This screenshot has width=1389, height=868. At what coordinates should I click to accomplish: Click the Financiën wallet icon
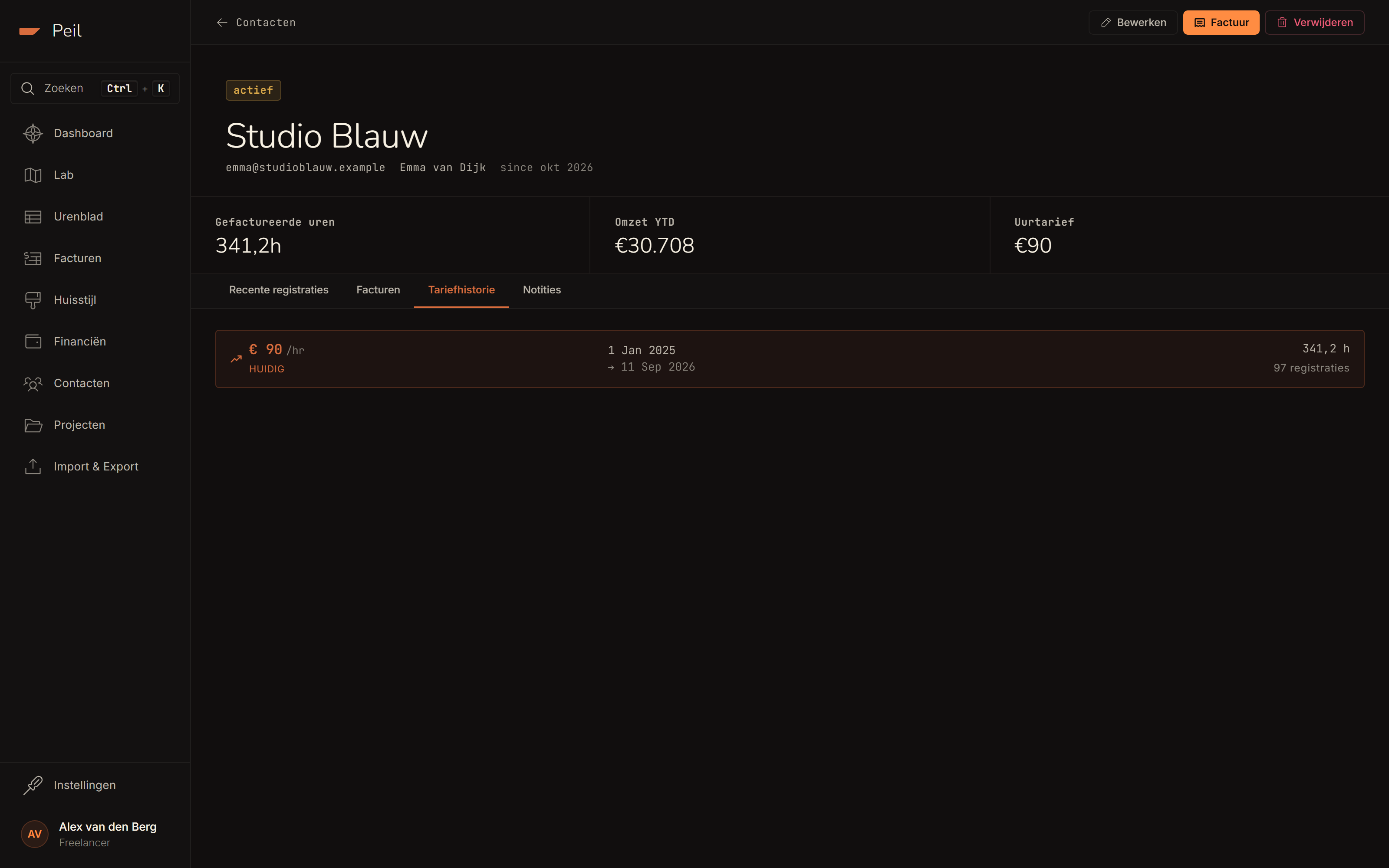(33, 342)
